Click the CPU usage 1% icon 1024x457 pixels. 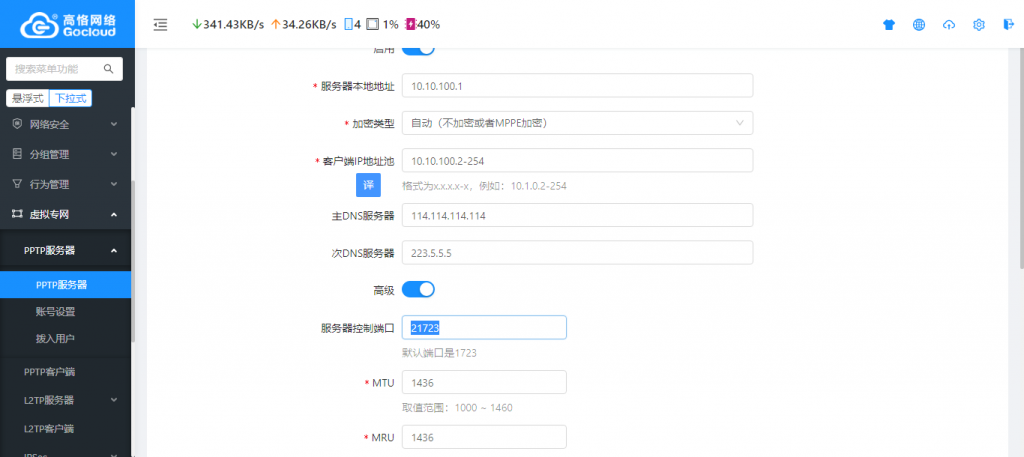click(372, 25)
